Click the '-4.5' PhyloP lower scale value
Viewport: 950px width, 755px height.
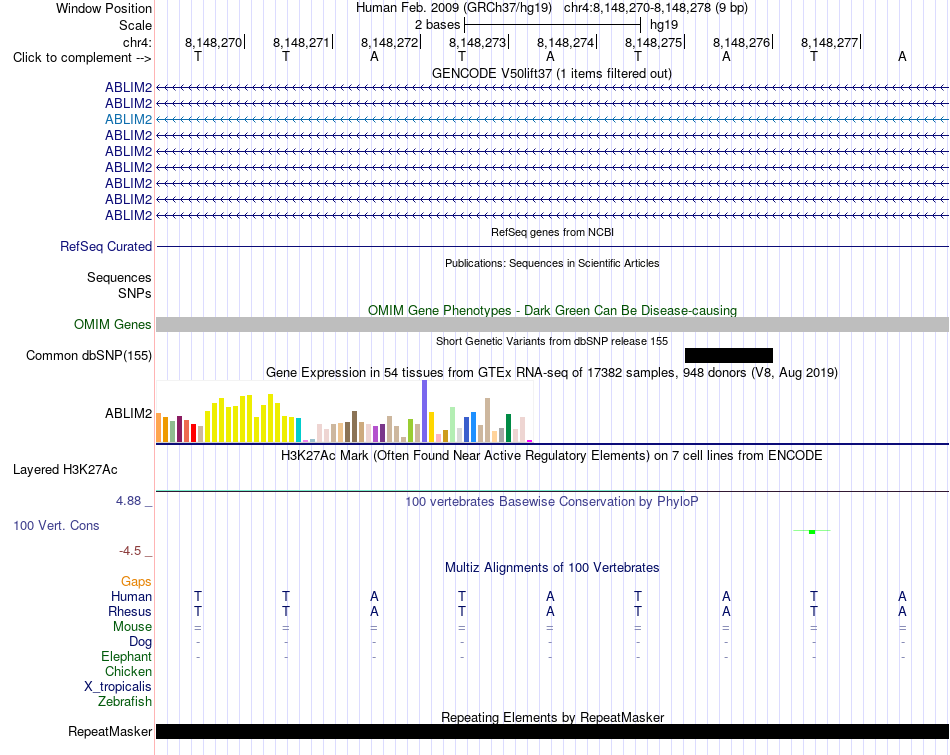pos(130,551)
